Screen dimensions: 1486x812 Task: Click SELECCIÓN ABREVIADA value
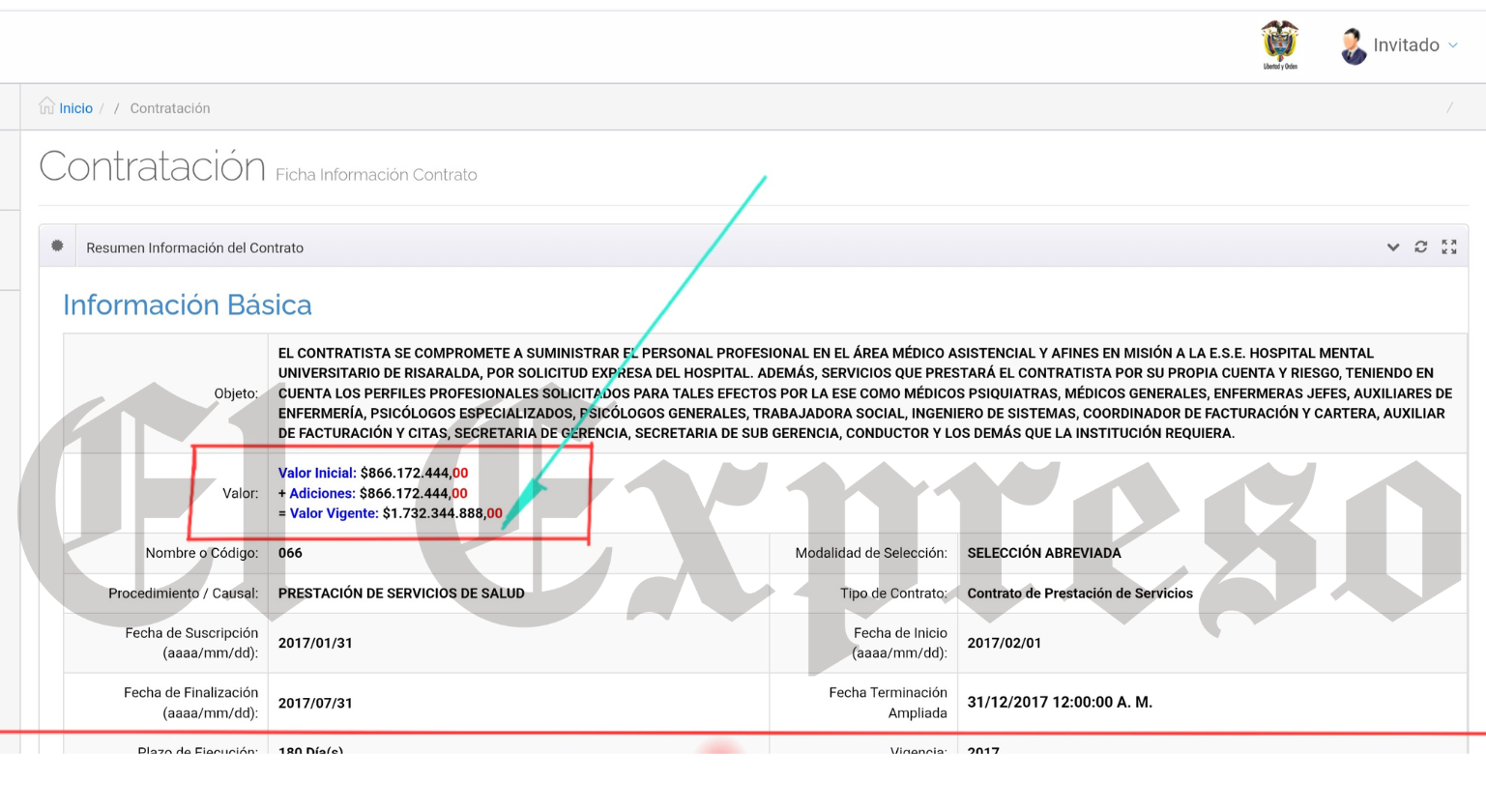pyautogui.click(x=1044, y=553)
